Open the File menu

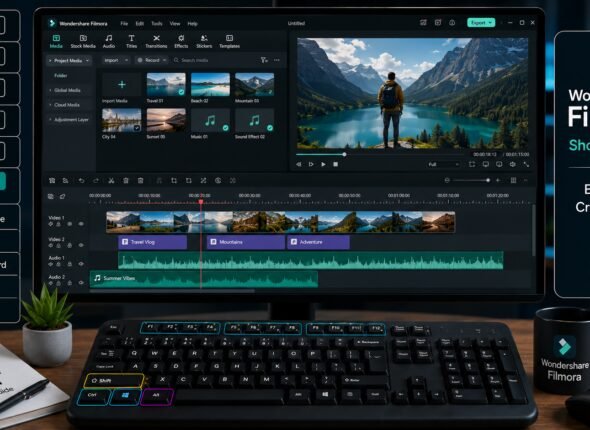tap(124, 23)
